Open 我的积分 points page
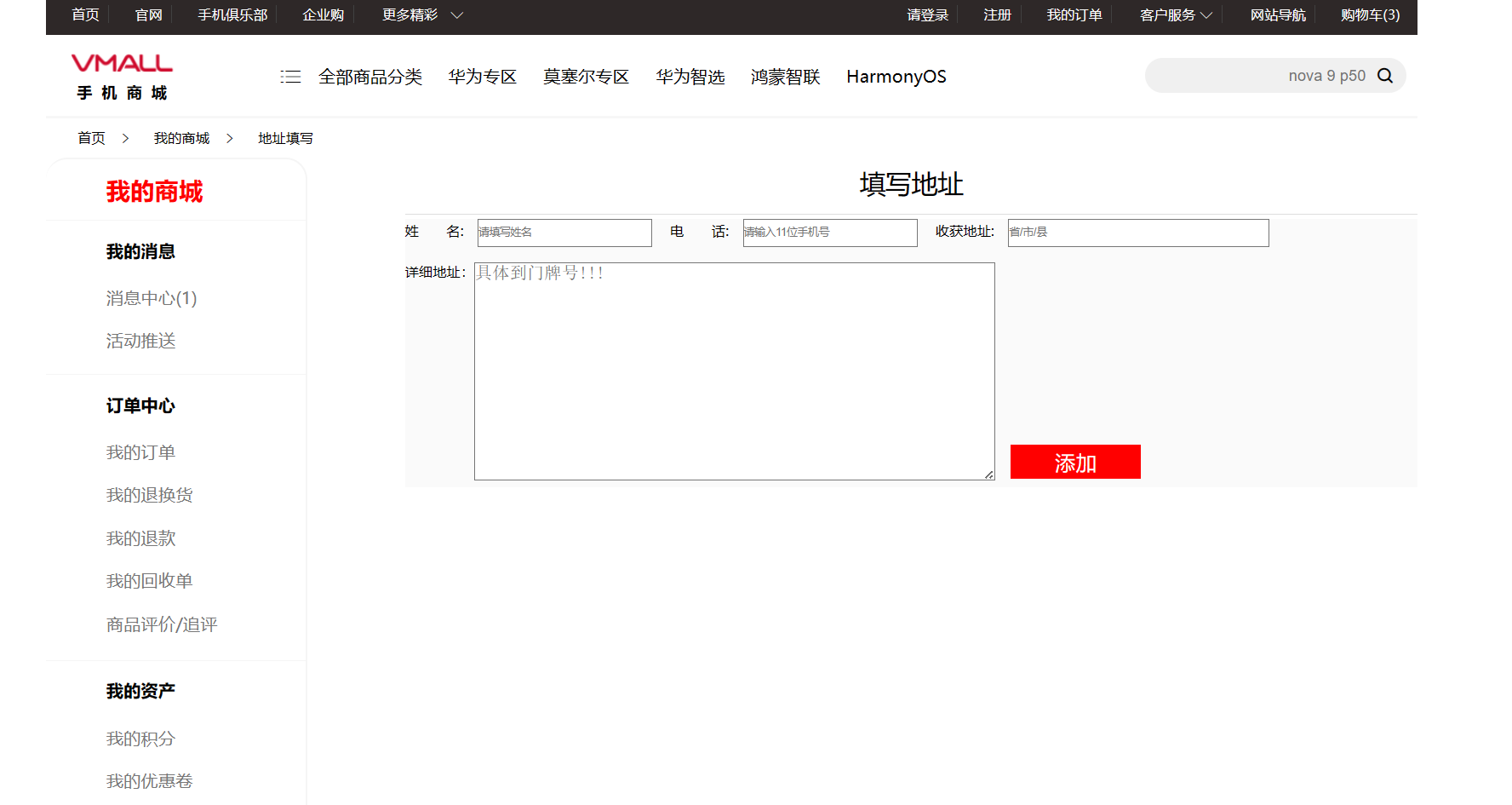The height and width of the screenshot is (805, 1512). point(140,738)
